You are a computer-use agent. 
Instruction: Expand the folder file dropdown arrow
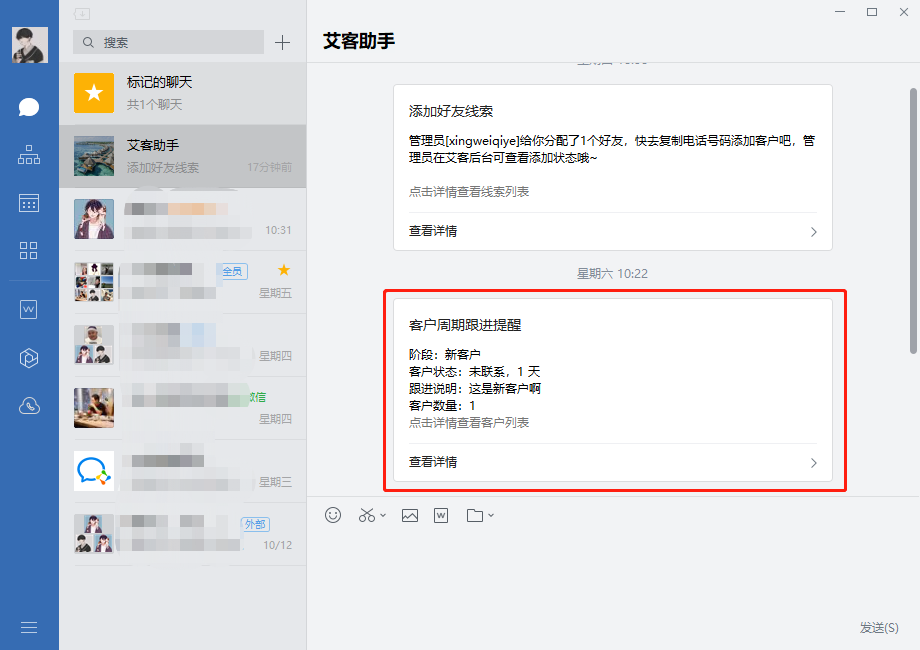(x=490, y=516)
